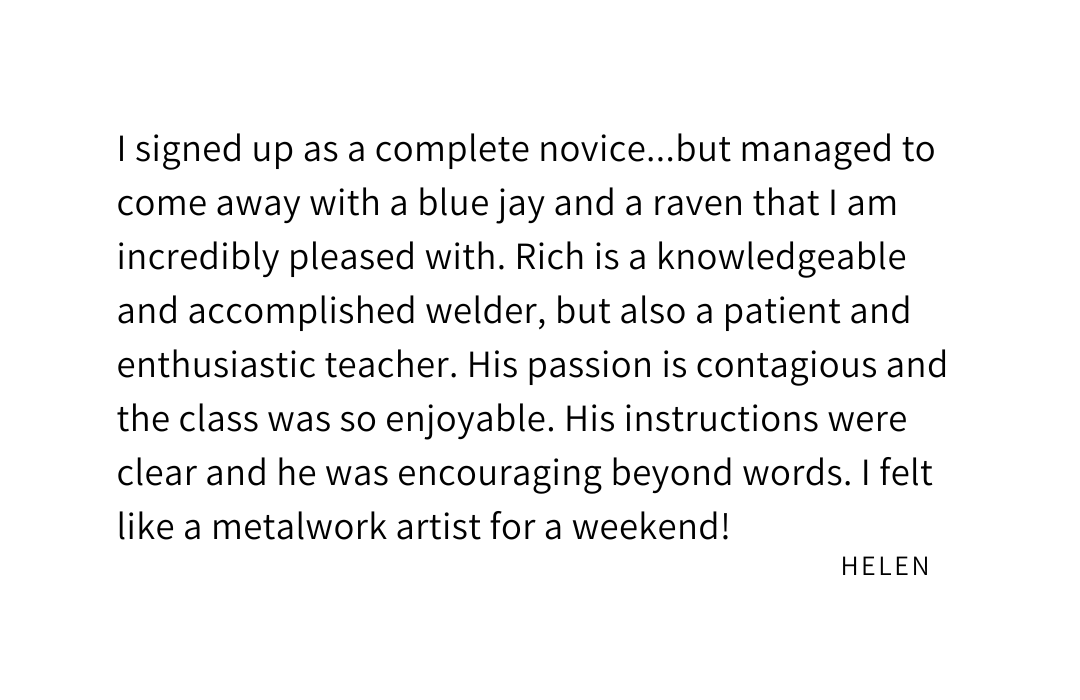Click on the word "incredibly"

(x=198, y=258)
